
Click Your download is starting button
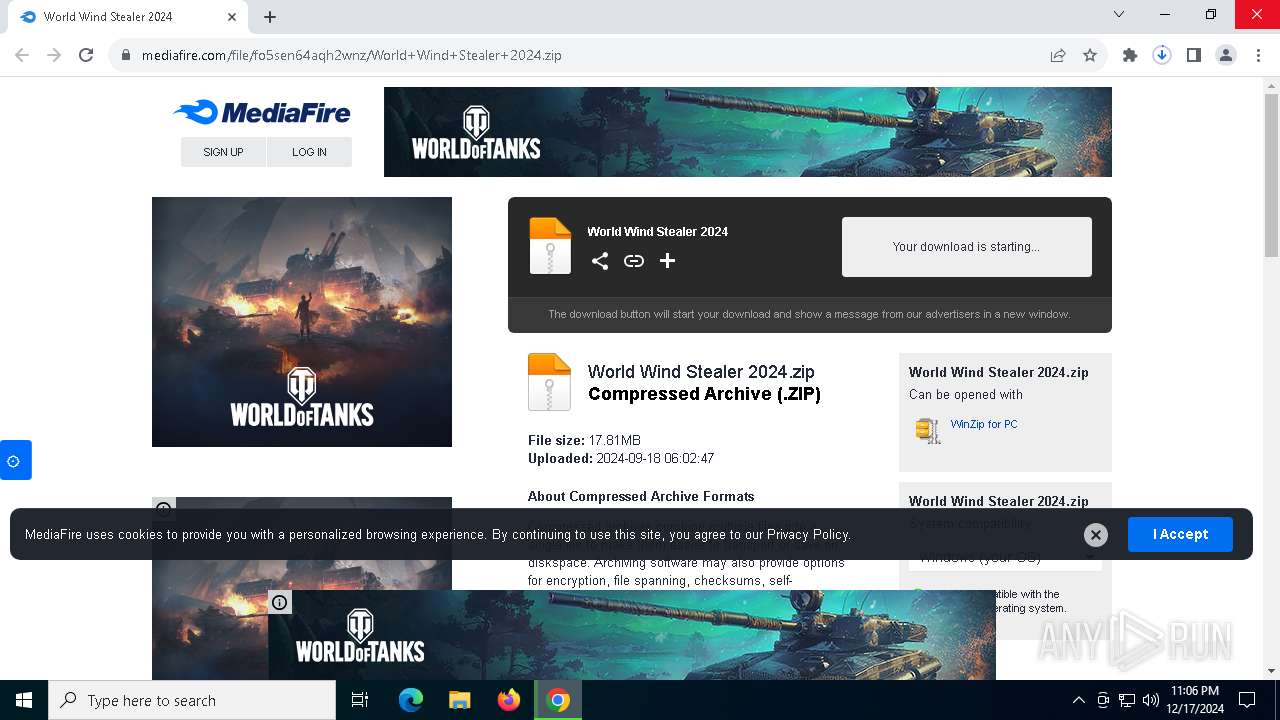click(x=966, y=247)
